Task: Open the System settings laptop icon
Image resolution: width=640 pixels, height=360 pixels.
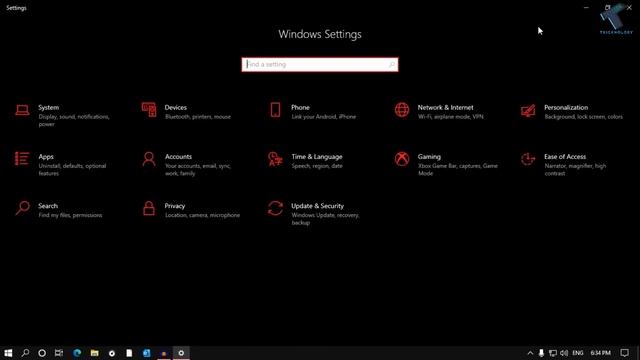Action: pos(22,110)
